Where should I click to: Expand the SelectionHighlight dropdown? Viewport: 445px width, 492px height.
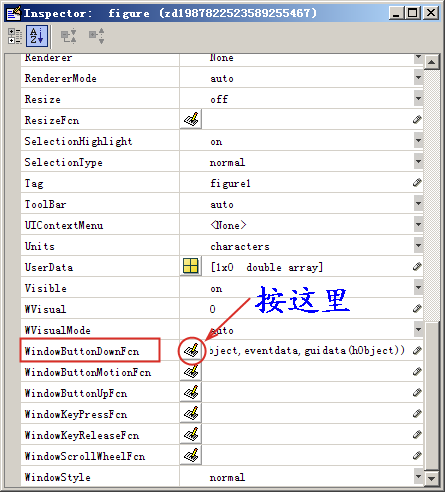[418, 141]
